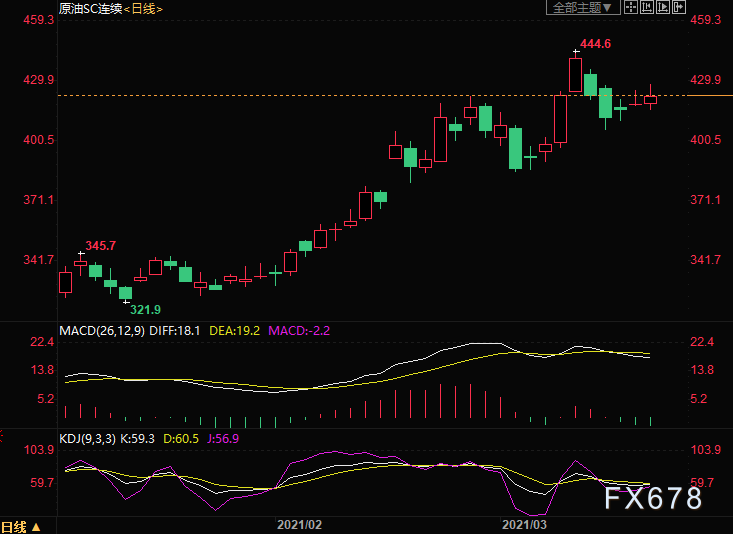Open the 全部主题 dropdown

pos(582,7)
